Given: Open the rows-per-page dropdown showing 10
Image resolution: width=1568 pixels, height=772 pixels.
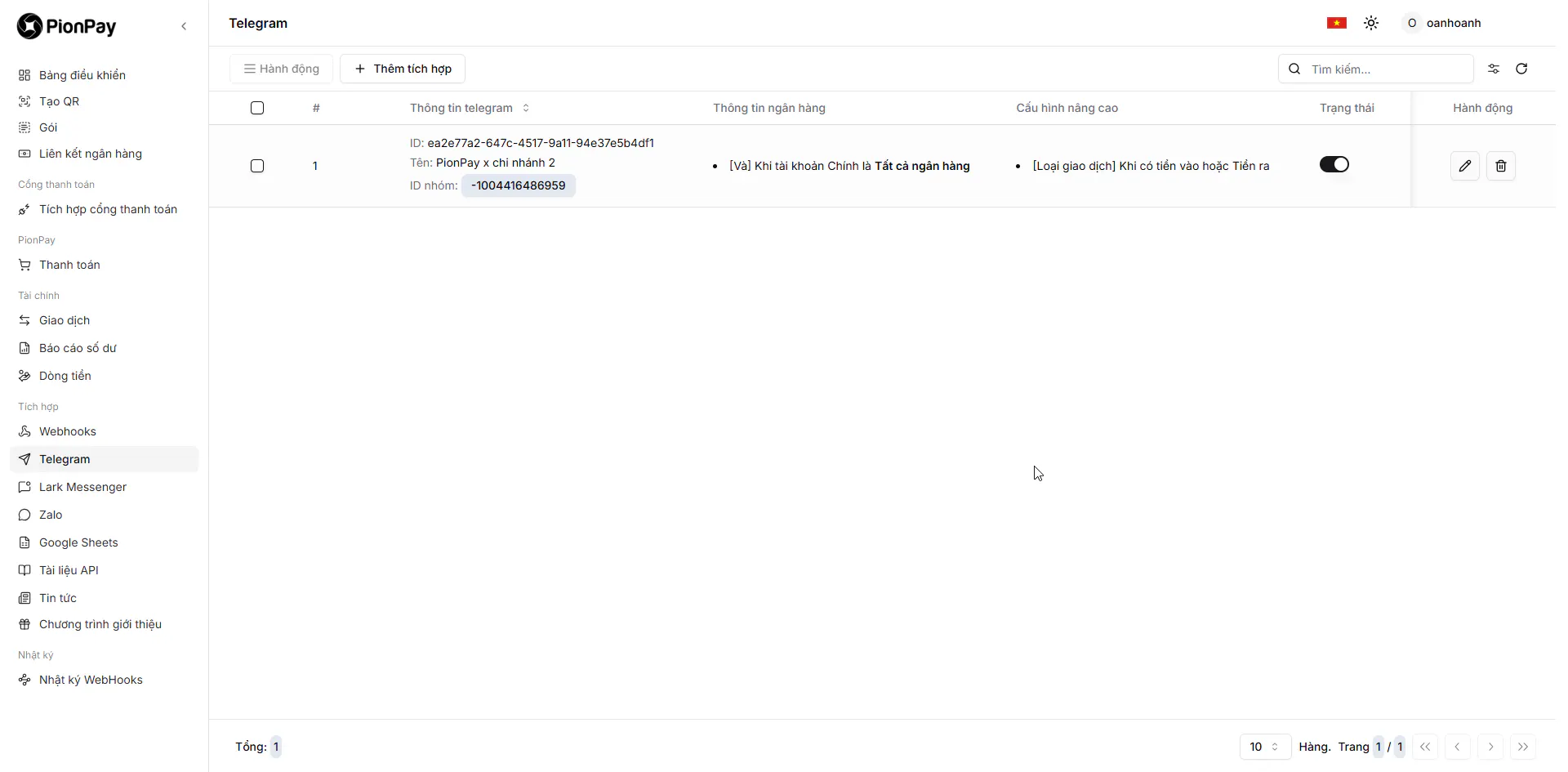Looking at the screenshot, I should pyautogui.click(x=1265, y=747).
